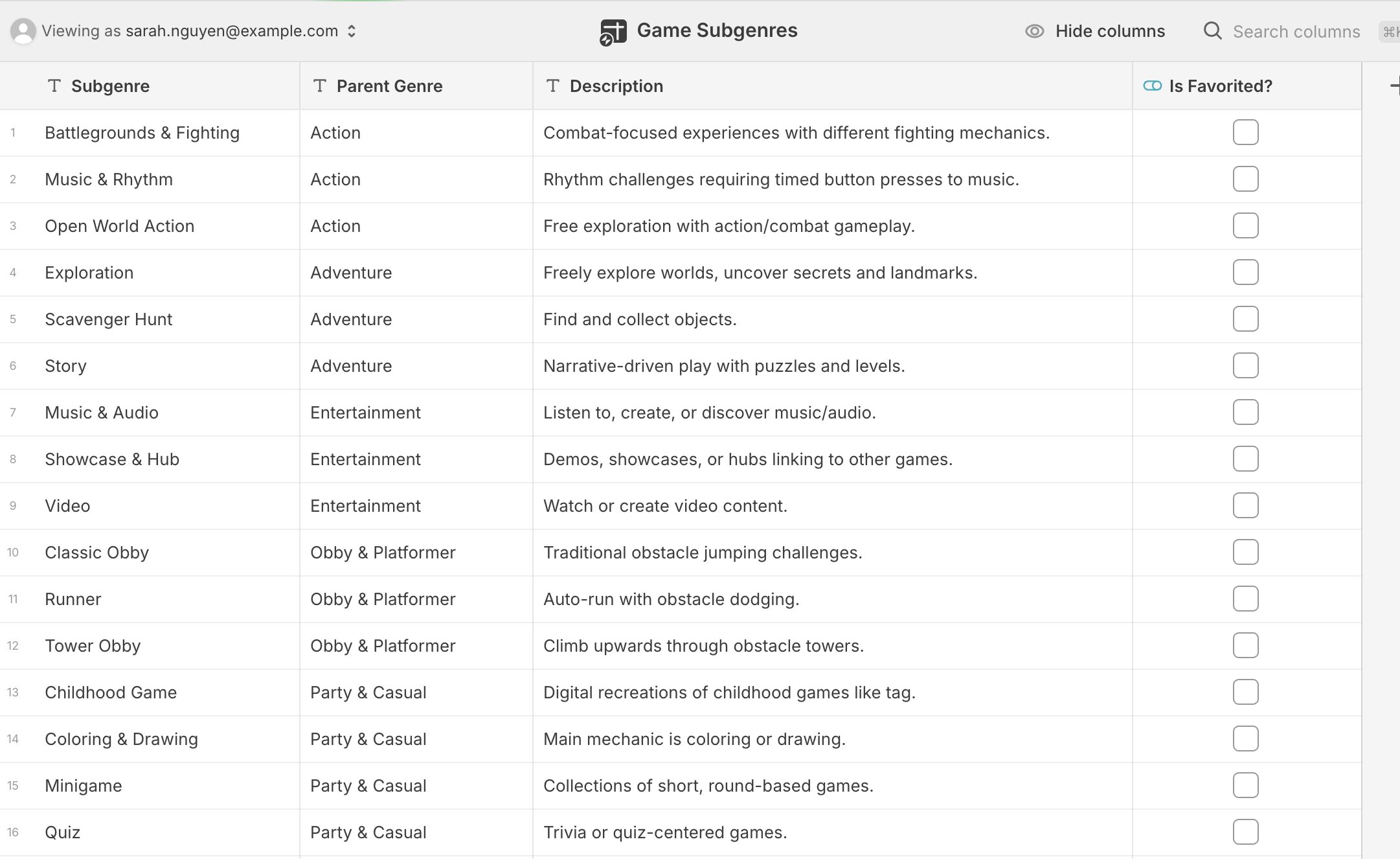Favorite the Scavenger Hunt row
Image resolution: width=1400 pixels, height=859 pixels.
(x=1245, y=319)
